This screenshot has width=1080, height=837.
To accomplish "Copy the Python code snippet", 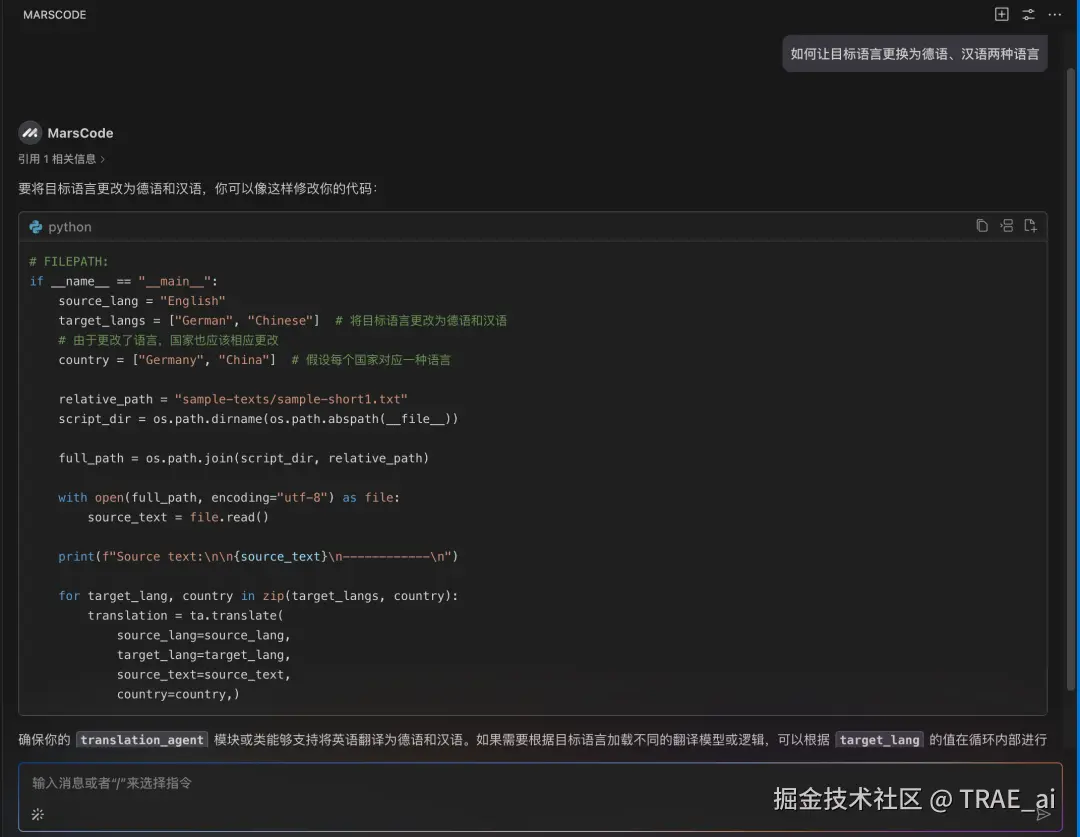I will coord(982,225).
